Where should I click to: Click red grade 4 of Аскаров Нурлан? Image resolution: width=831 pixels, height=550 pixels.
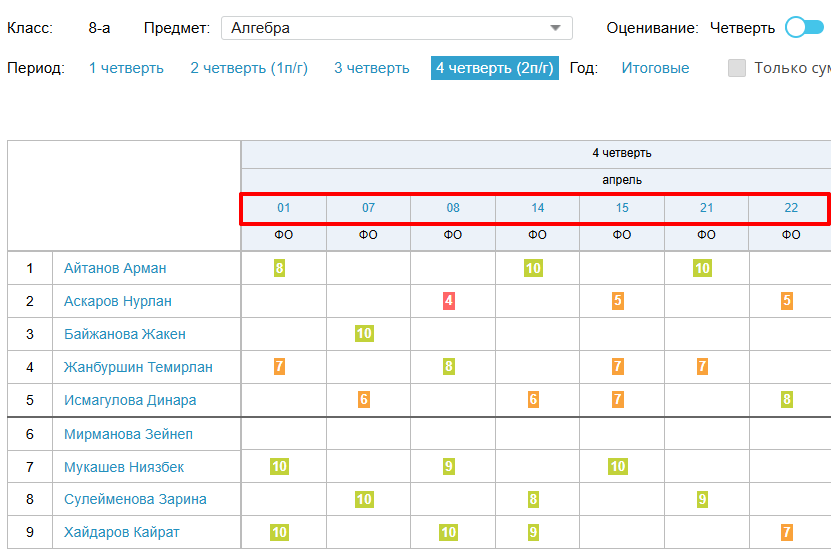[449, 301]
